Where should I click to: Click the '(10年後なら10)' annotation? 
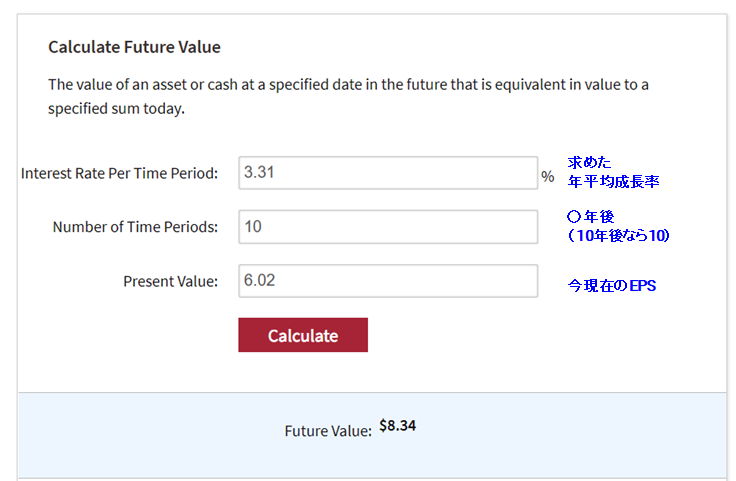tap(617, 235)
